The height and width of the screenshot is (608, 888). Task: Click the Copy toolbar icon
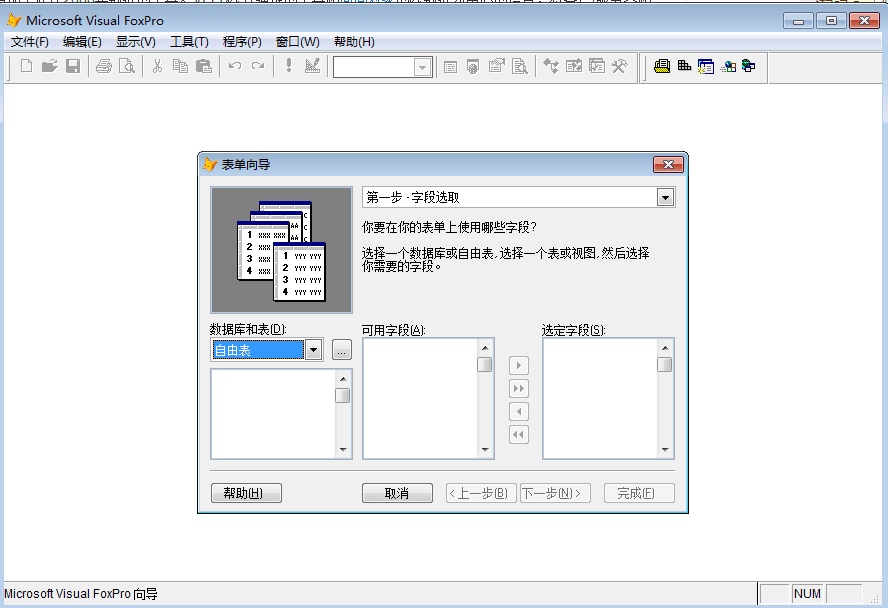[180, 66]
